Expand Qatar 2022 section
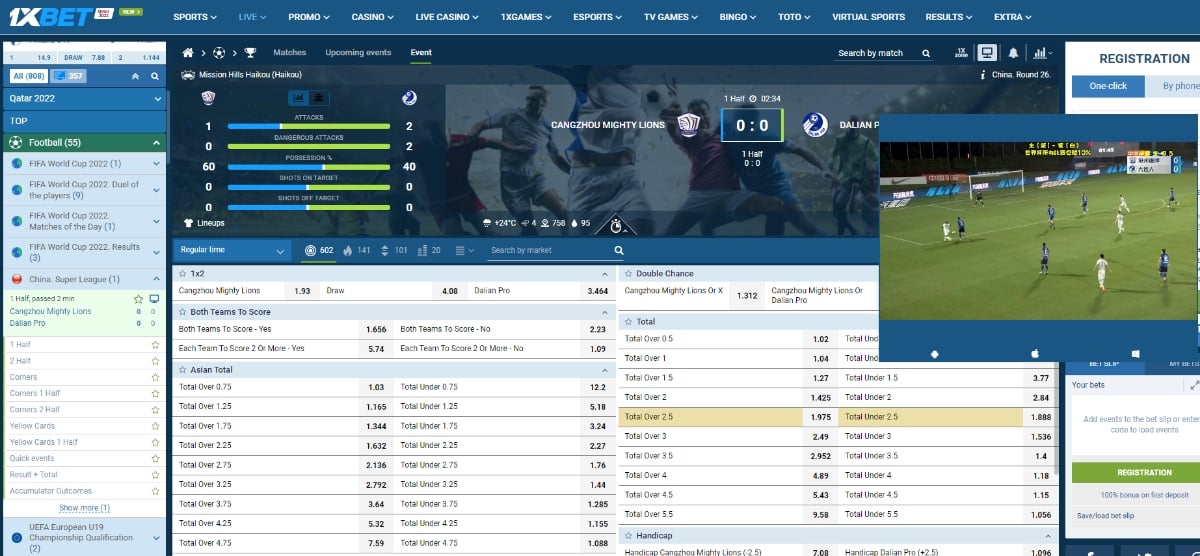 click(x=83, y=99)
